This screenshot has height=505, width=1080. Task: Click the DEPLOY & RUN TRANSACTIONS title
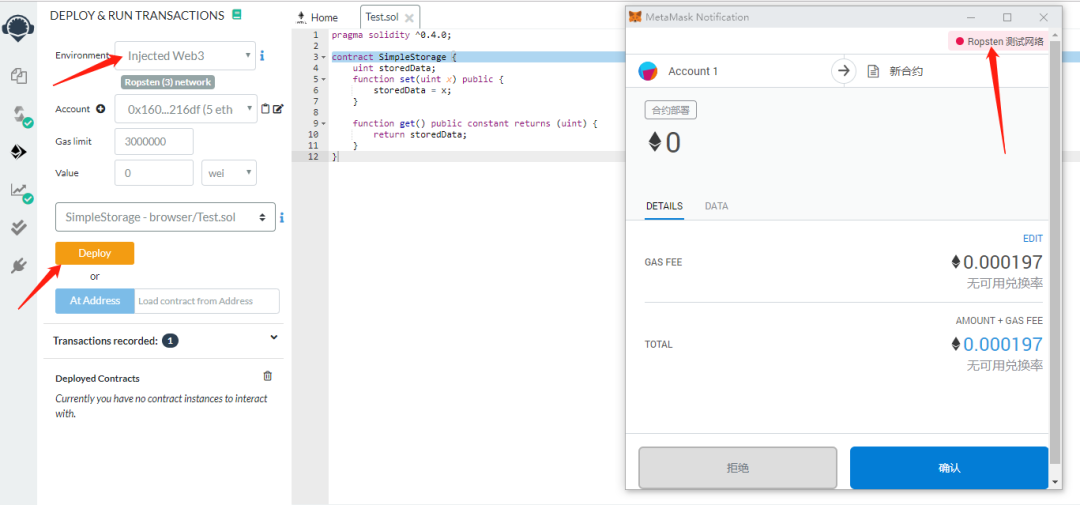tap(137, 15)
